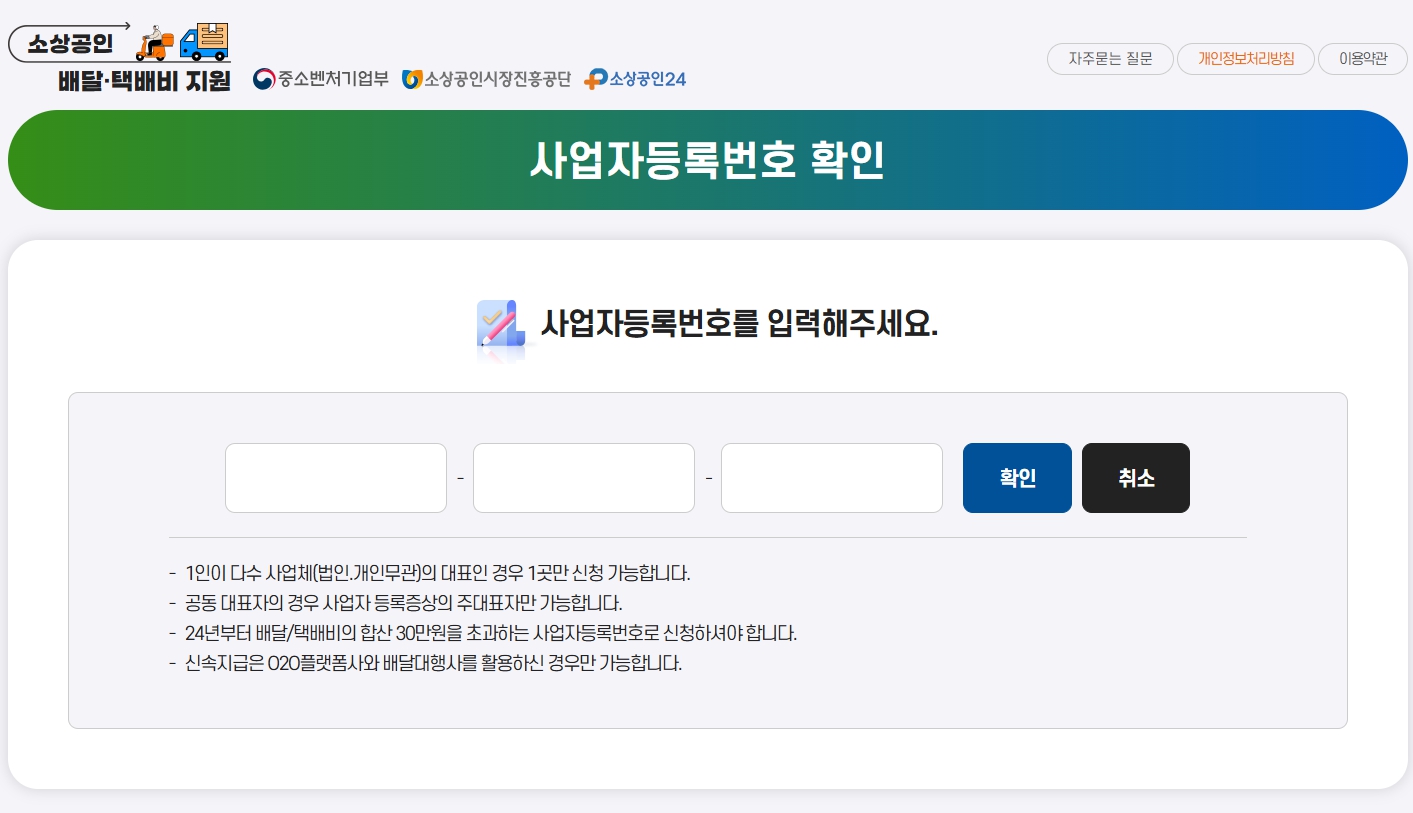Image resolution: width=1413 pixels, height=813 pixels.
Task: Click the blue 확인 button
Action: tap(1017, 478)
